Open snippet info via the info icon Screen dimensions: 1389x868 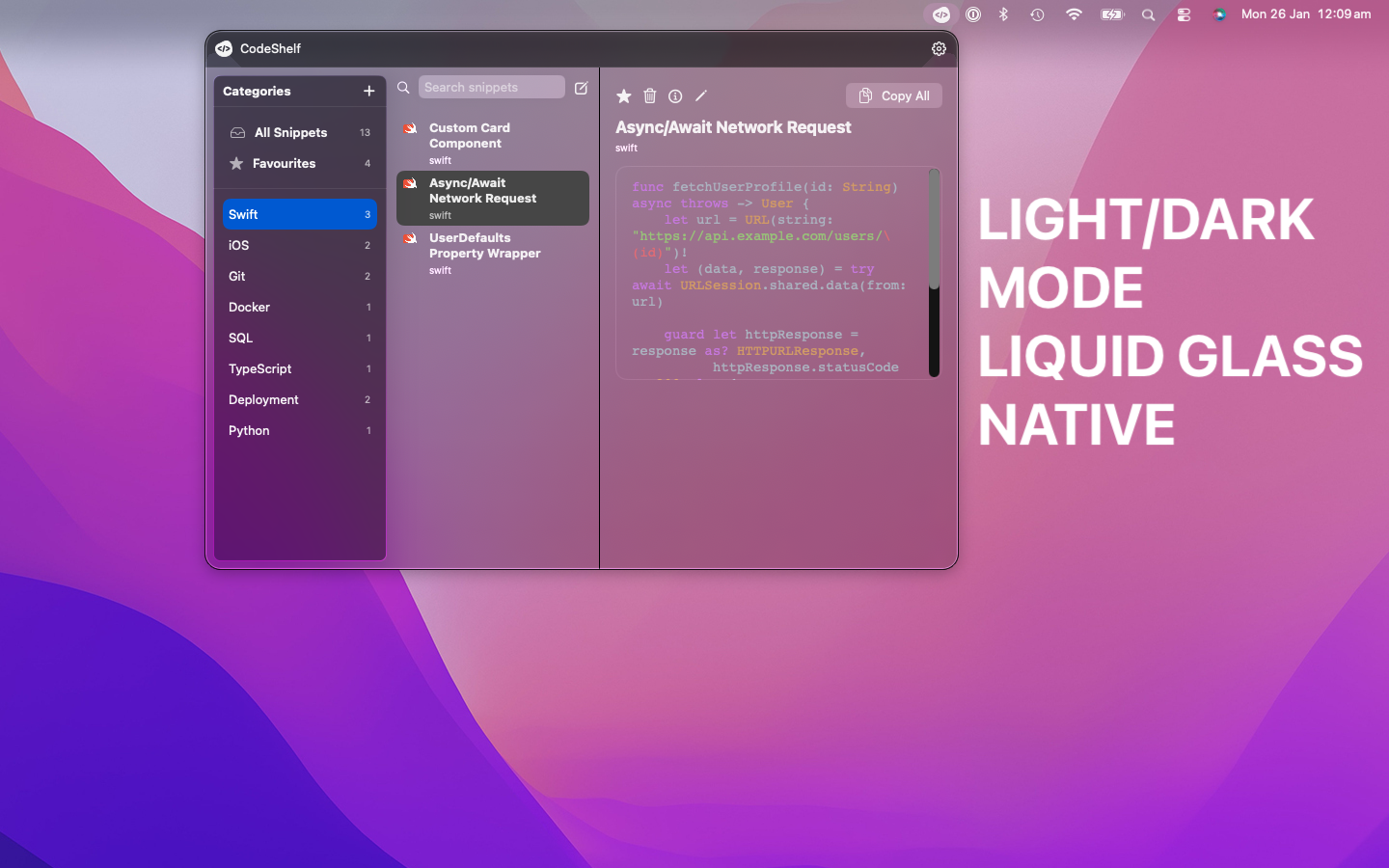(674, 95)
